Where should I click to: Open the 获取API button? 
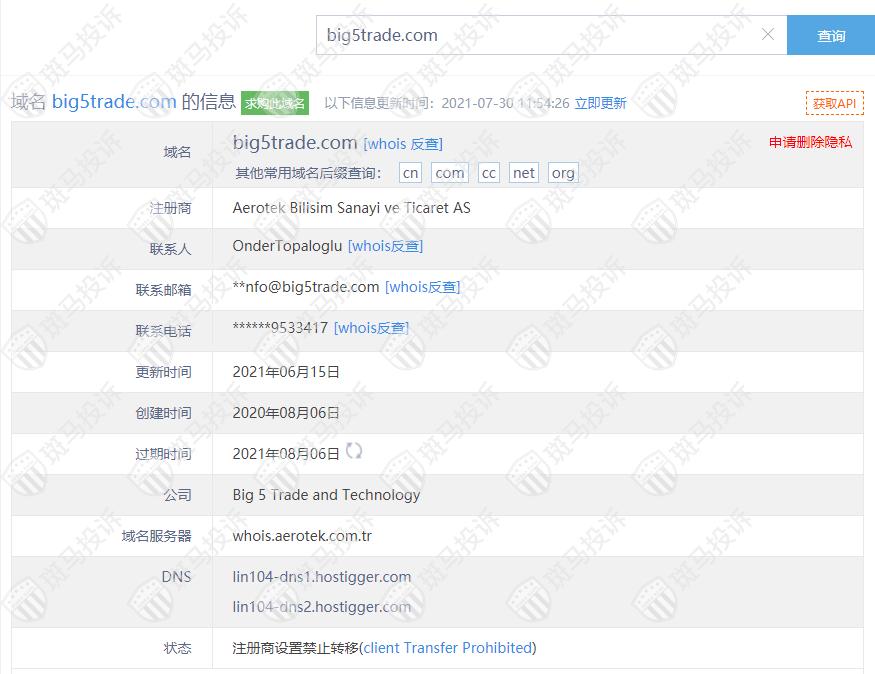tap(834, 103)
